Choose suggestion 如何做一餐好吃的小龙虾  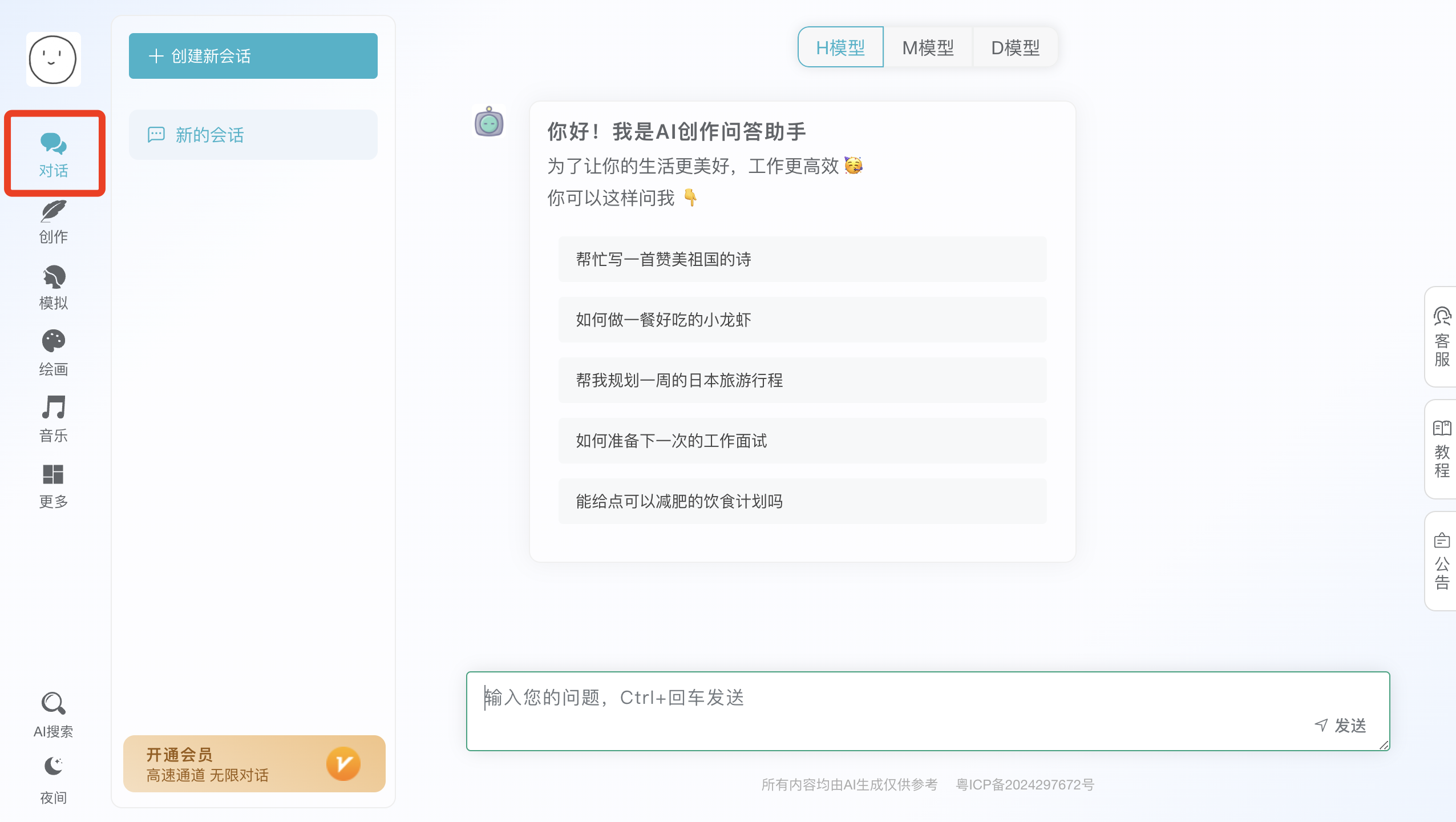(802, 320)
